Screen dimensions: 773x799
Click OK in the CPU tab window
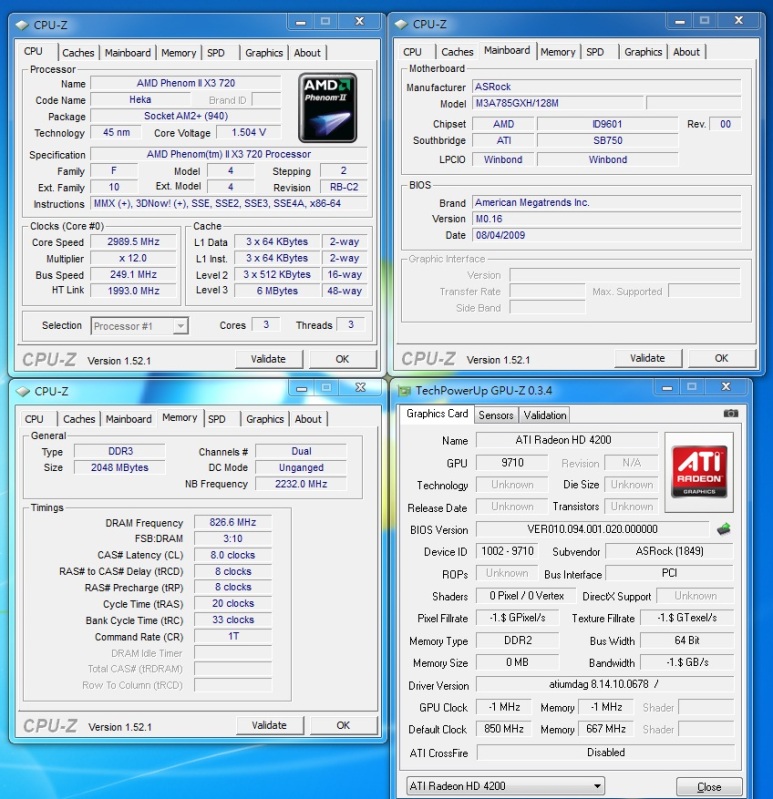(x=342, y=359)
